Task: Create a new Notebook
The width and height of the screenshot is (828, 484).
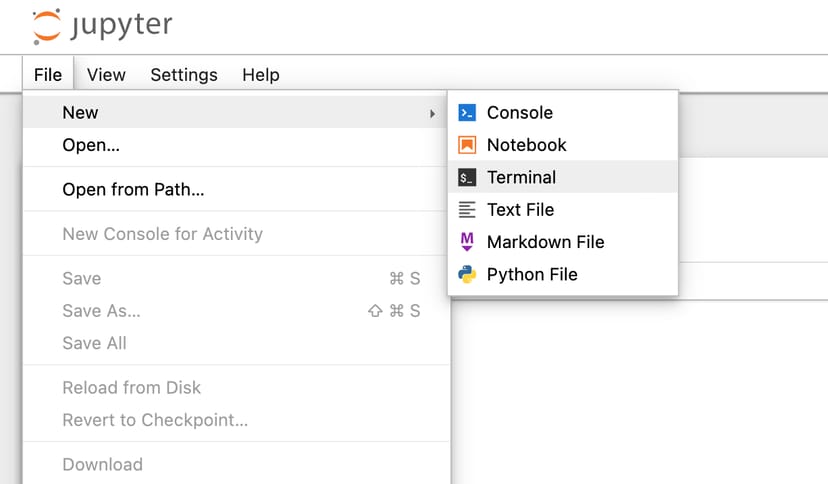Action: point(527,145)
